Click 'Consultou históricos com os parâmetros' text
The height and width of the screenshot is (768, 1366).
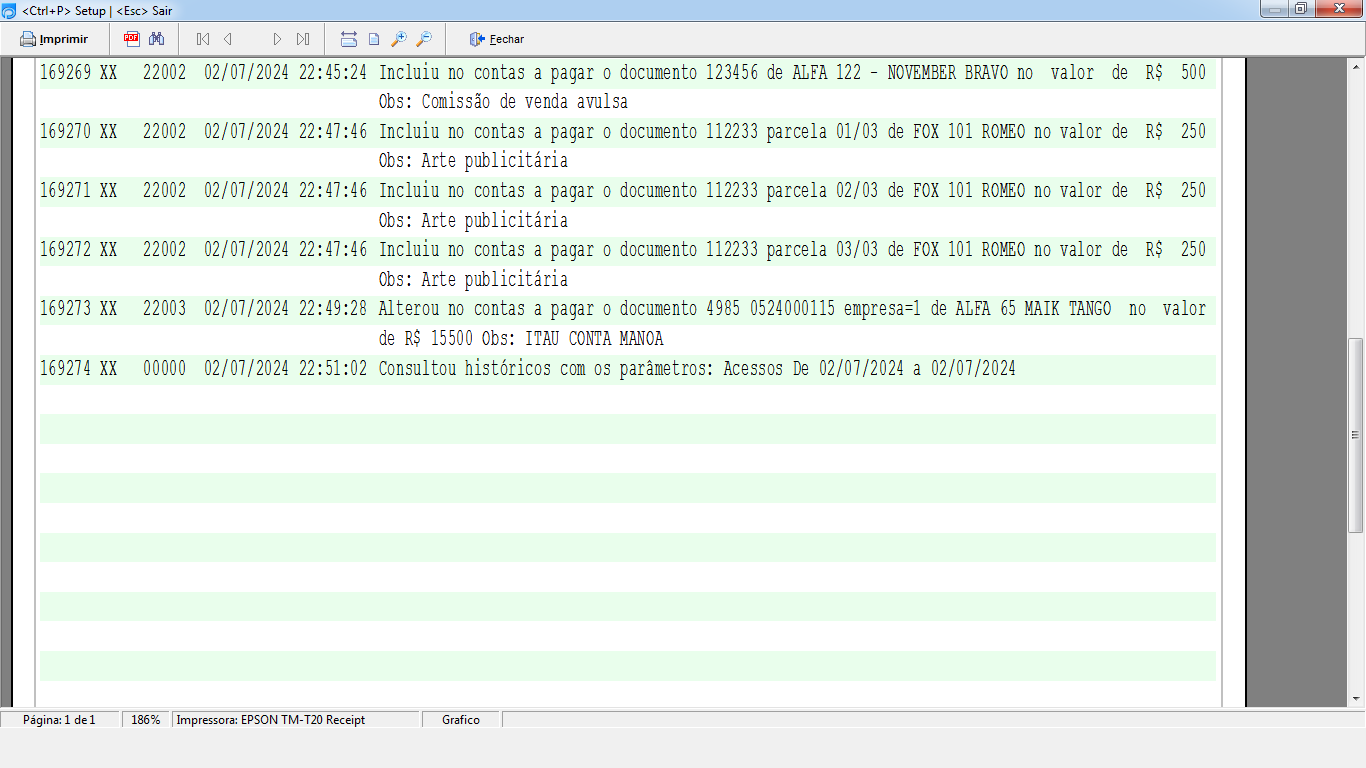545,369
